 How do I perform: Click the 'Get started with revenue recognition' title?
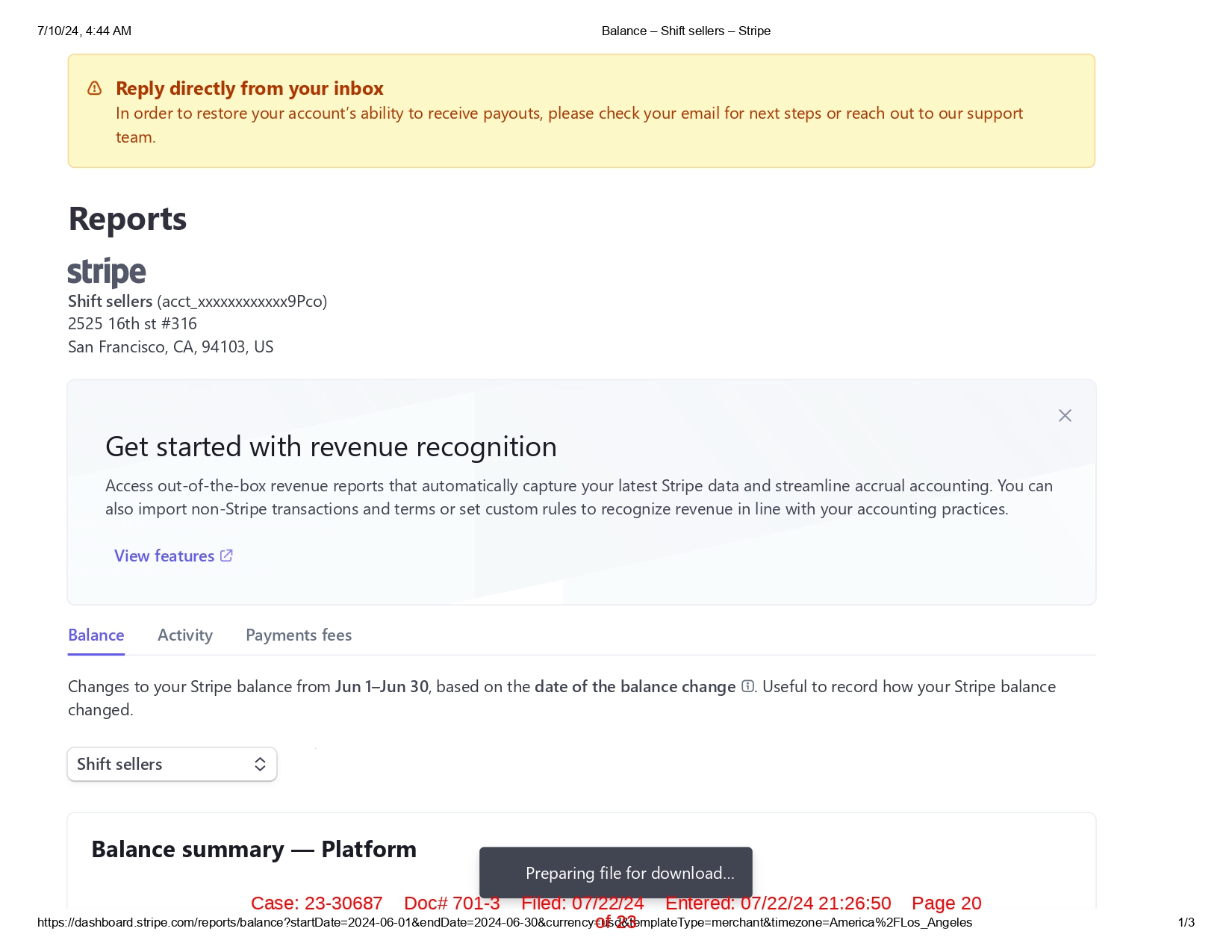point(331,447)
